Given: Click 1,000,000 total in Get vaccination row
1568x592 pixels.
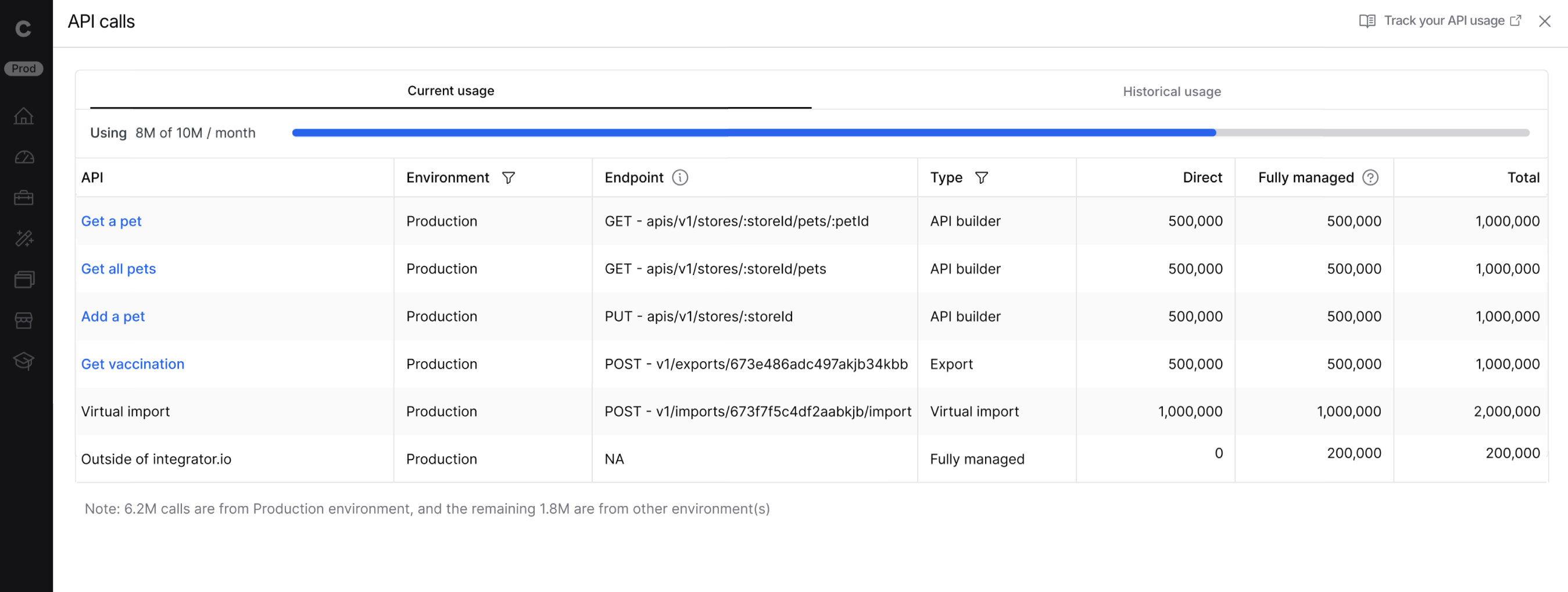Looking at the screenshot, I should click(1507, 363).
